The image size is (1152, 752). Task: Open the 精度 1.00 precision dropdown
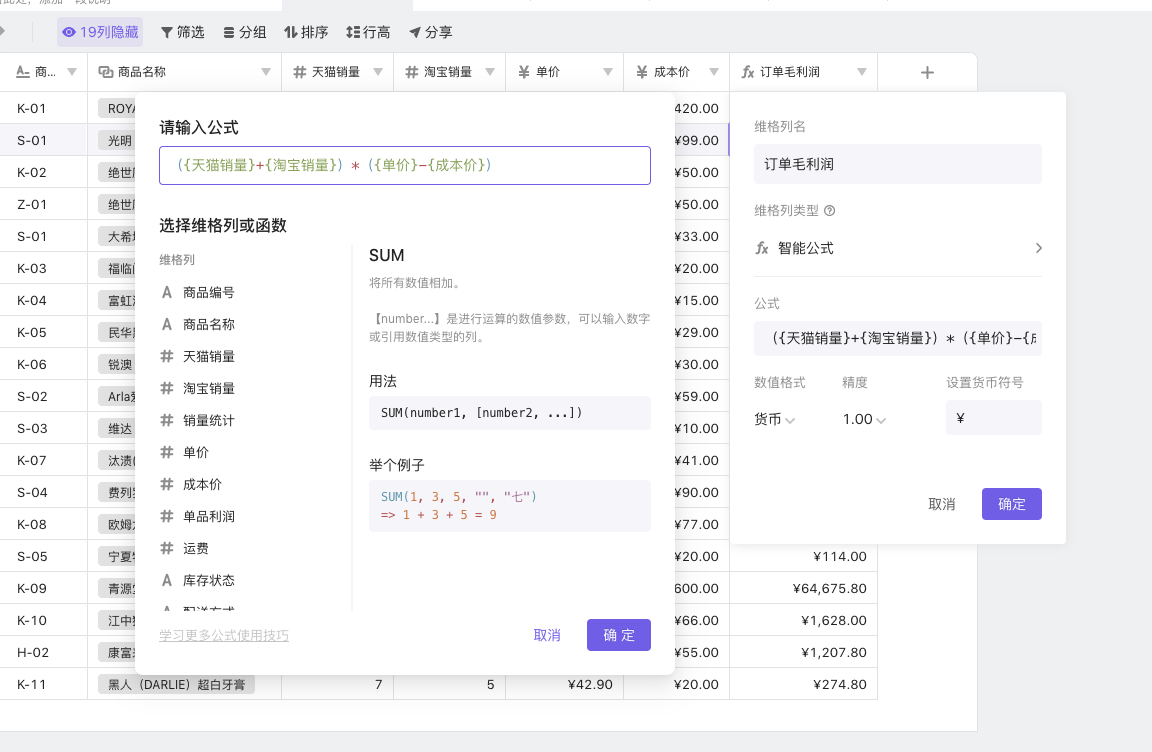(x=864, y=419)
